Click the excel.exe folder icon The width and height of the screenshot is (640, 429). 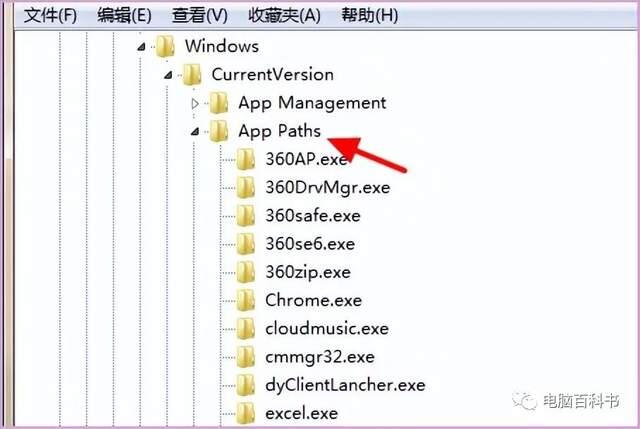[246, 413]
